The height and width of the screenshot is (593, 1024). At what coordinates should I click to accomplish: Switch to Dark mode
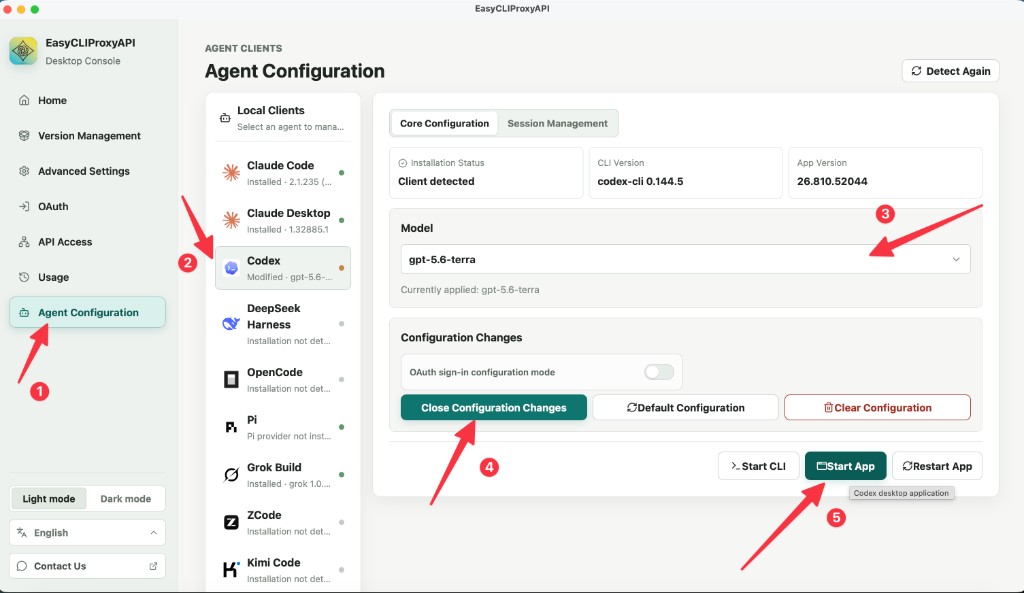(x=125, y=498)
